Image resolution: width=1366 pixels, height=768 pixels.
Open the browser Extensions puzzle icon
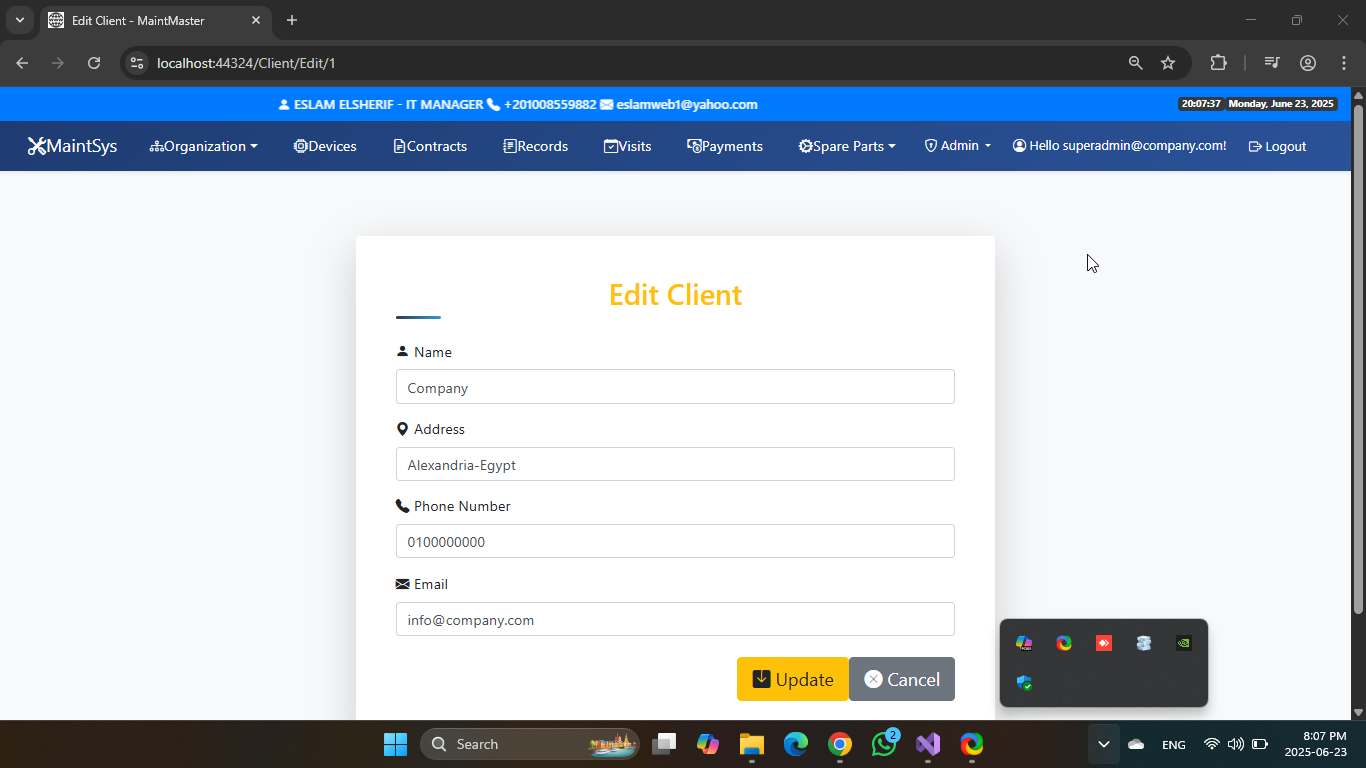coord(1218,63)
